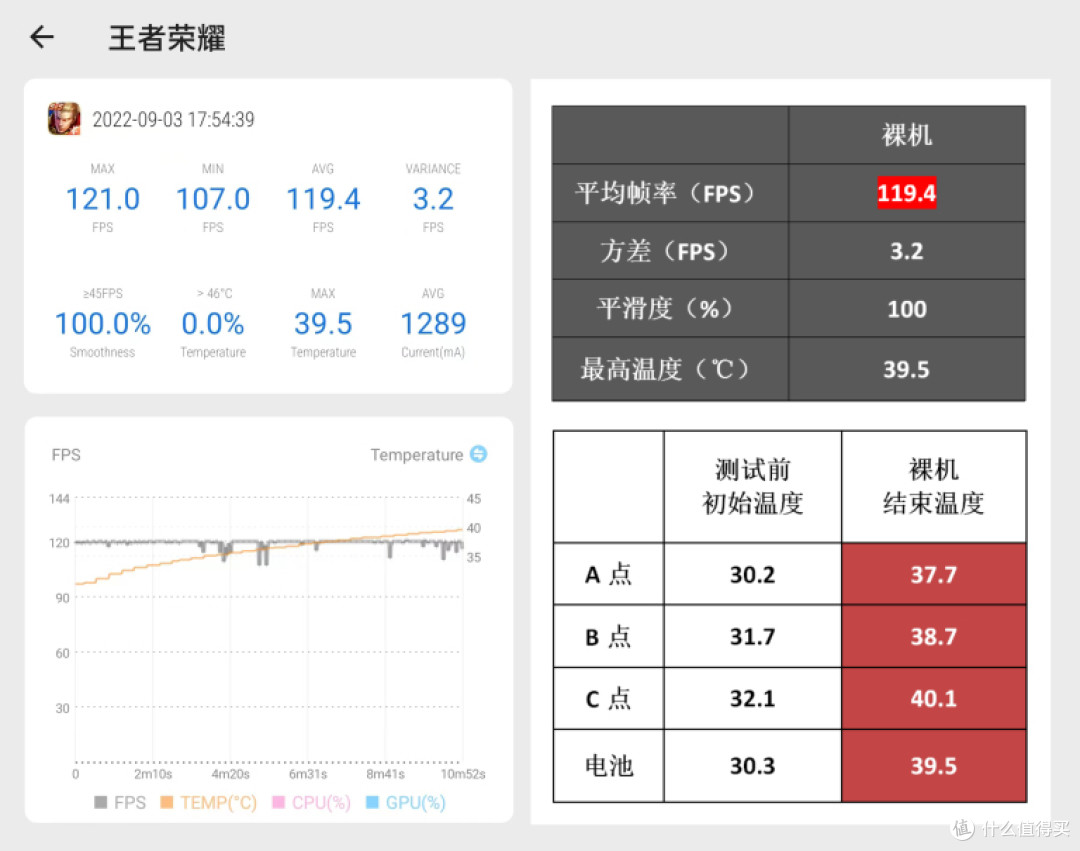
Task: Select AVG FPS value 119.4 in left card
Action: (323, 200)
